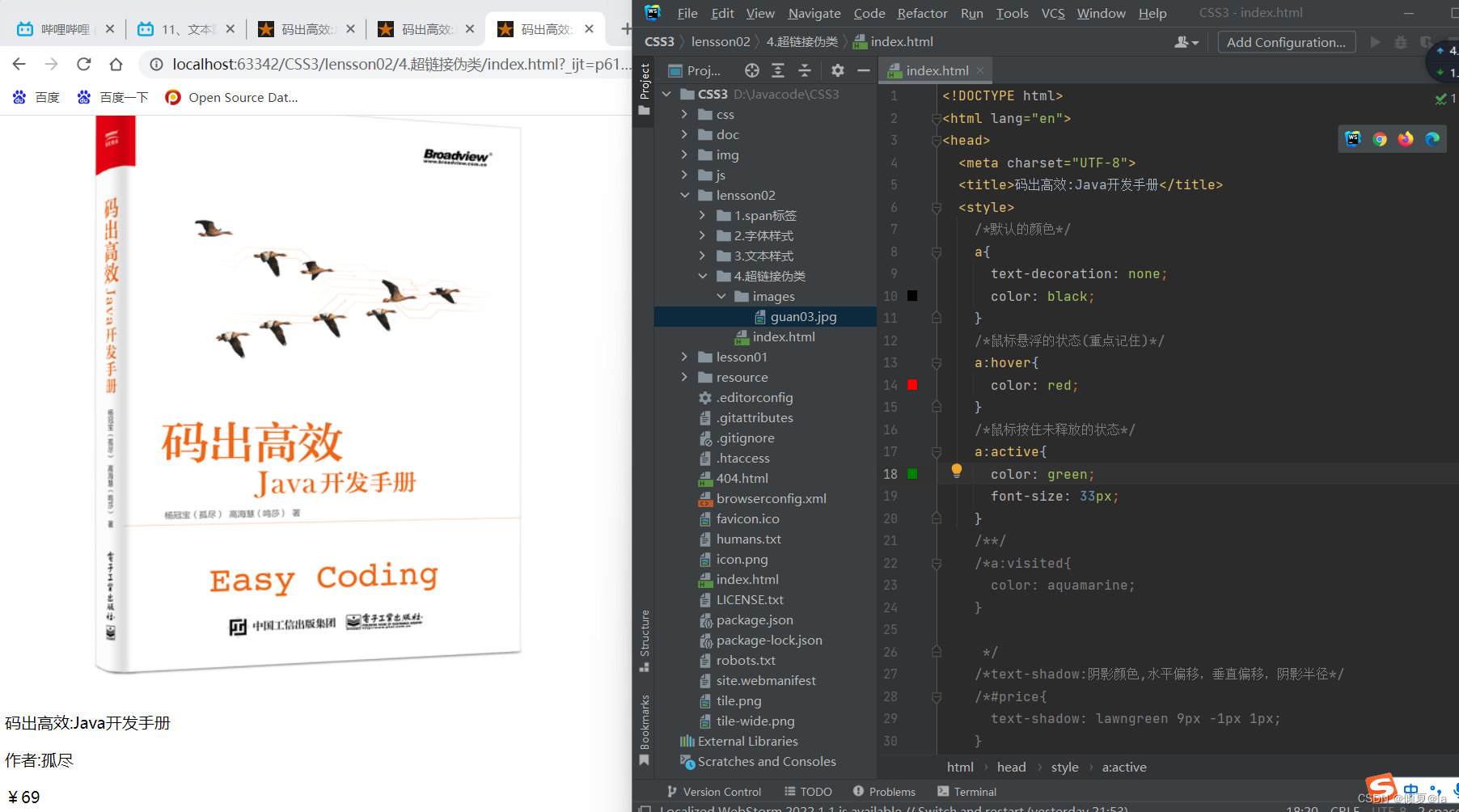This screenshot has width=1459, height=812.
Task: Open the Terminal tool window
Action: pos(966,792)
